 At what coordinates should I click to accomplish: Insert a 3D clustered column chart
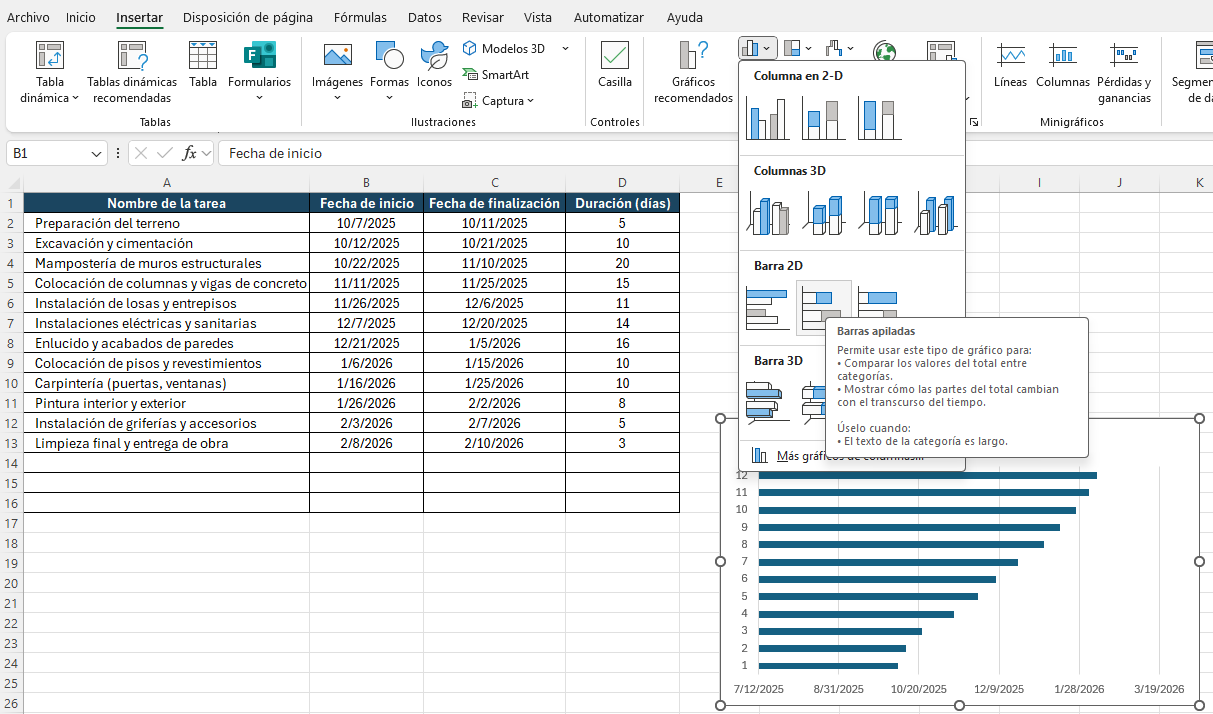[767, 214]
